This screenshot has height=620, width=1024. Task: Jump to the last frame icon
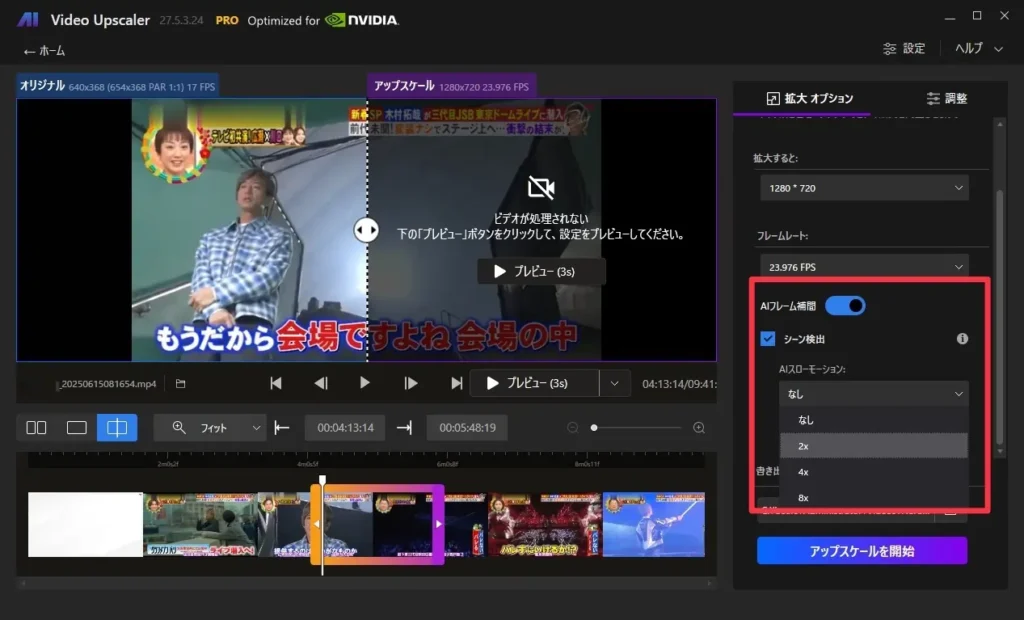coord(457,383)
